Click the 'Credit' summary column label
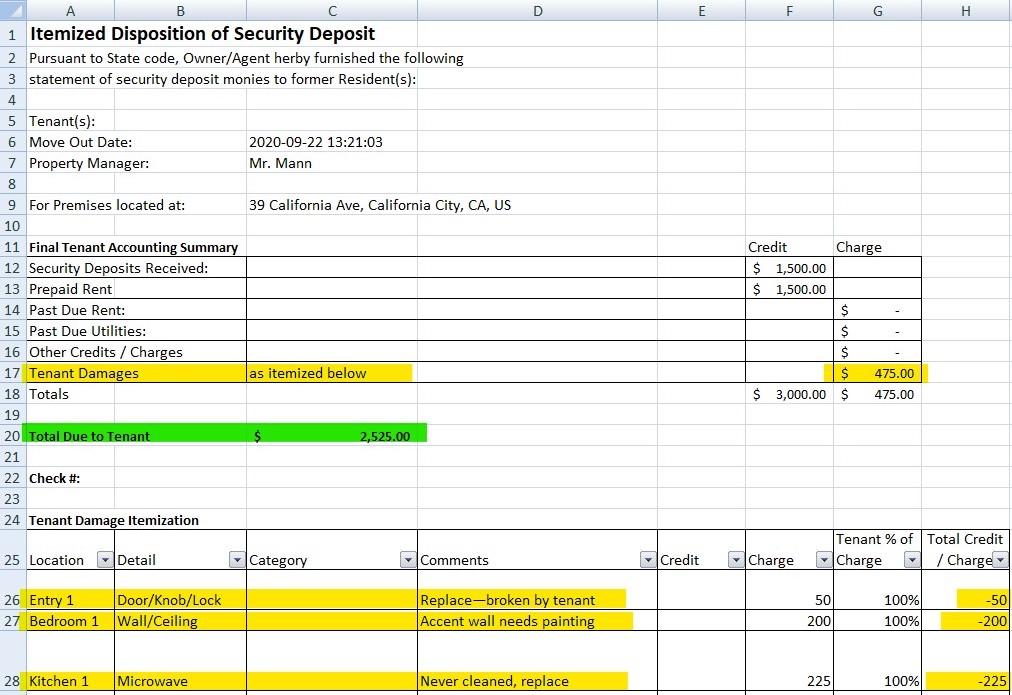The height and width of the screenshot is (695, 1012). point(767,247)
